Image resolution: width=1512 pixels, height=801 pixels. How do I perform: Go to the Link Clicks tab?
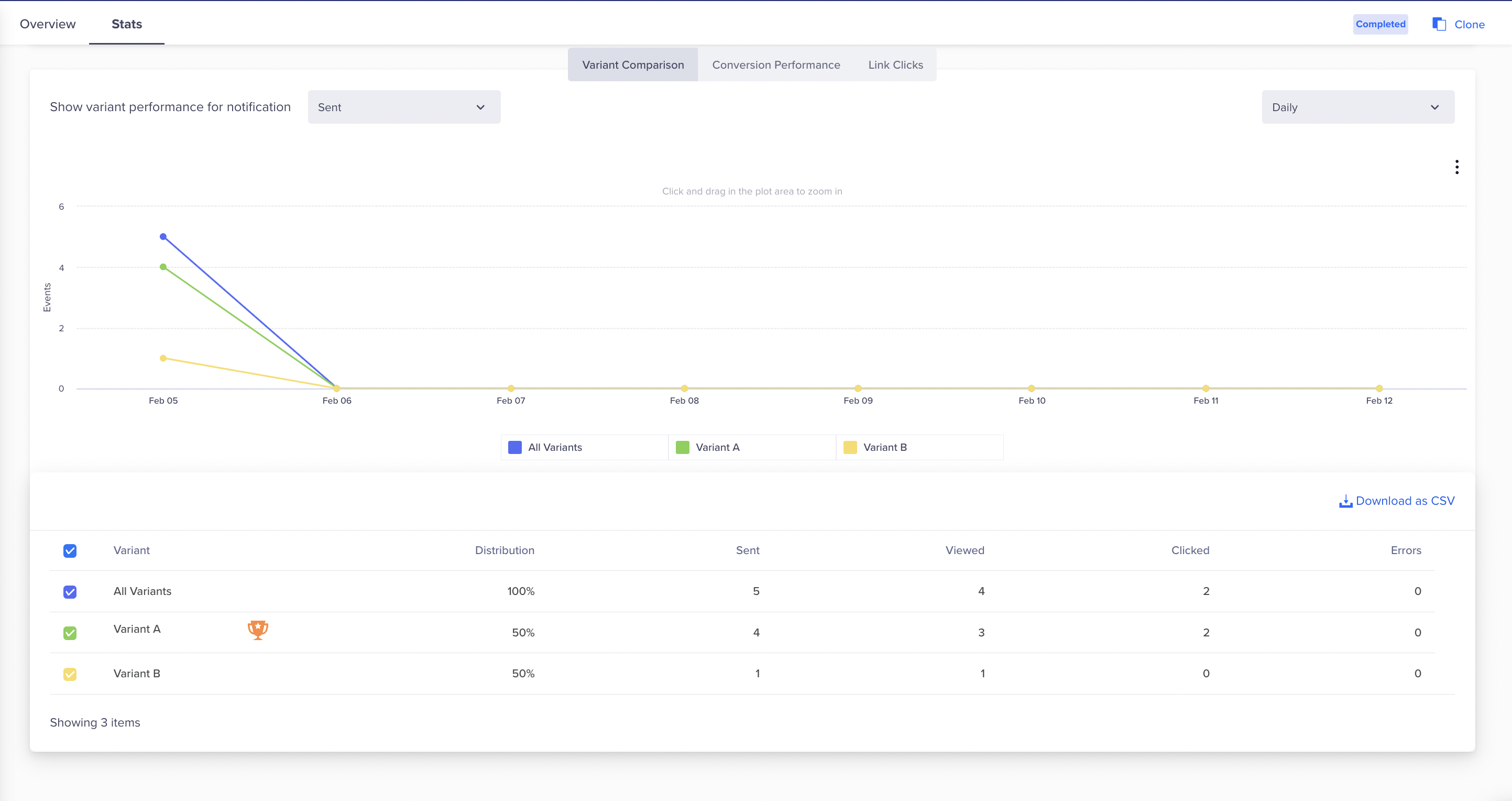pyautogui.click(x=895, y=65)
